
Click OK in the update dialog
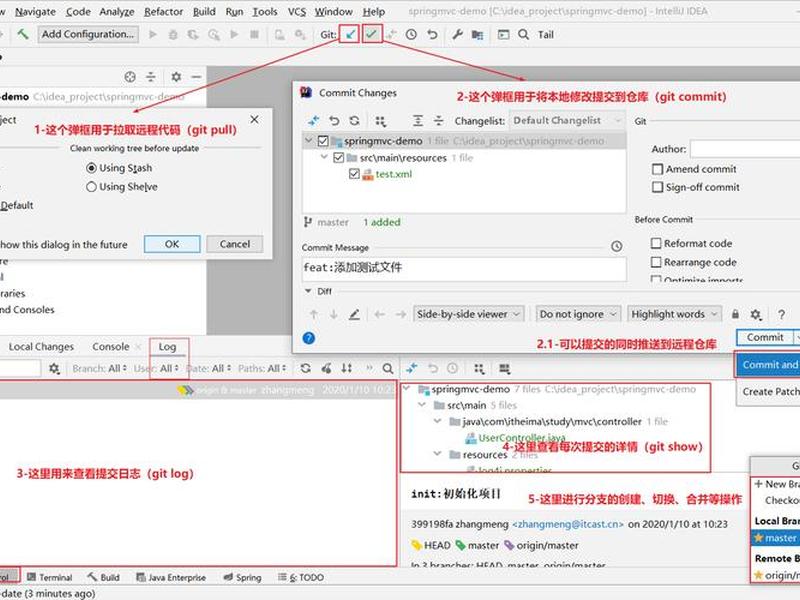pyautogui.click(x=172, y=244)
